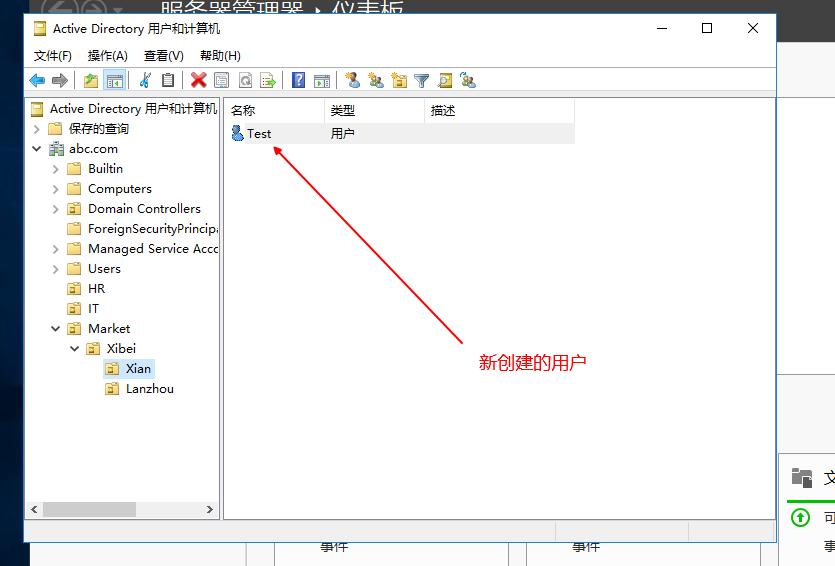Collapse the Xibei organizational unit
This screenshot has width=835, height=566.
(75, 349)
